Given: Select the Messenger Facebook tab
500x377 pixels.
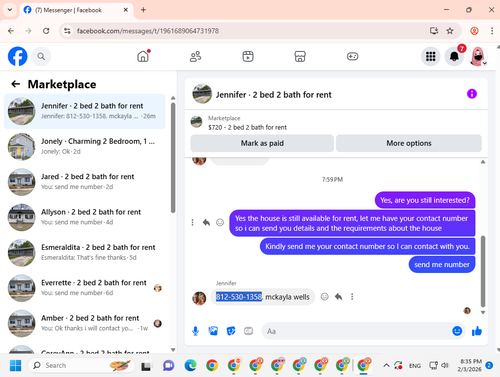Looking at the screenshot, I should (x=76, y=10).
